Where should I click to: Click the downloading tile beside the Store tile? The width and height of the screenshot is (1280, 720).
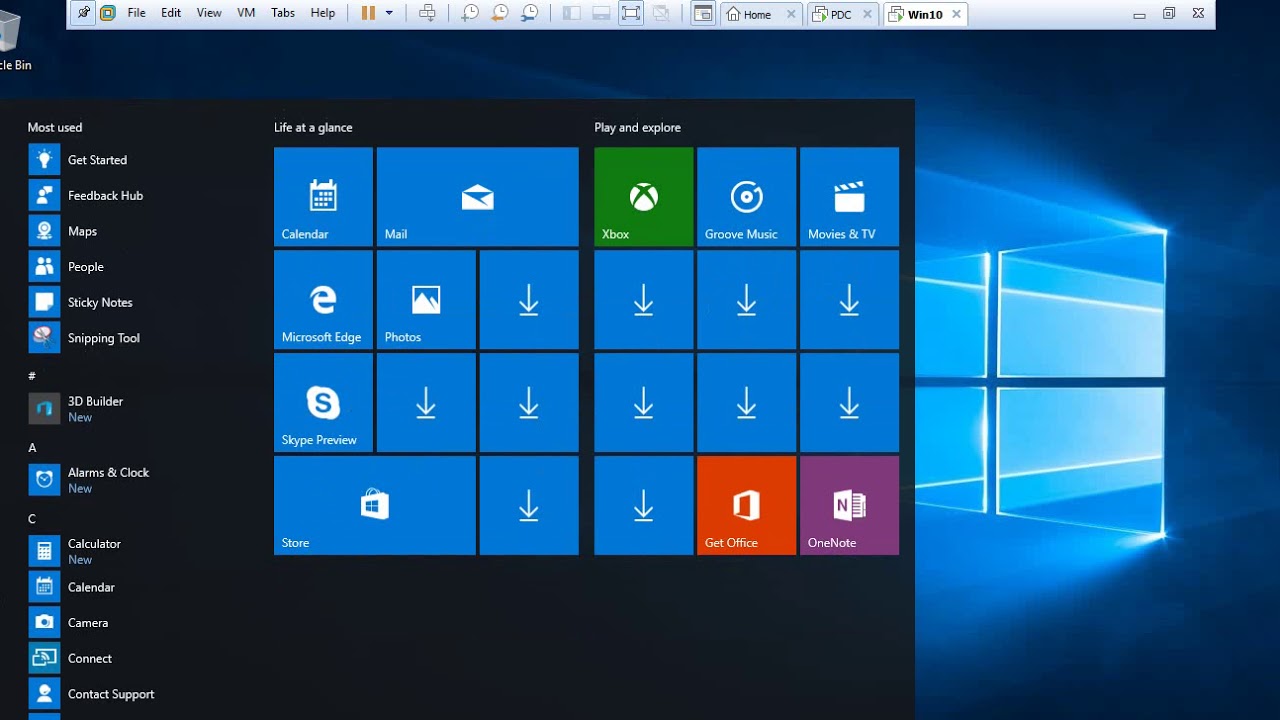(x=529, y=506)
